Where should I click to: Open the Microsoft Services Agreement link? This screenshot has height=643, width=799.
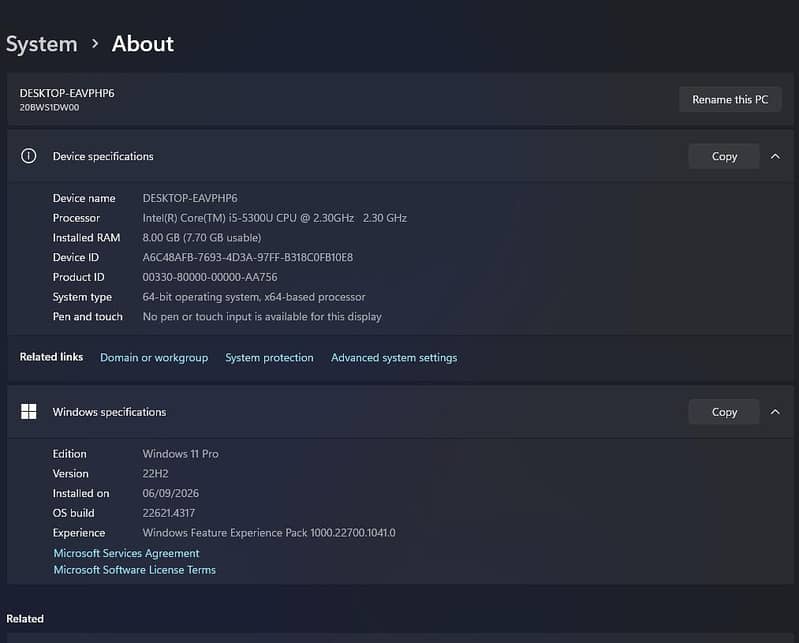(x=126, y=553)
